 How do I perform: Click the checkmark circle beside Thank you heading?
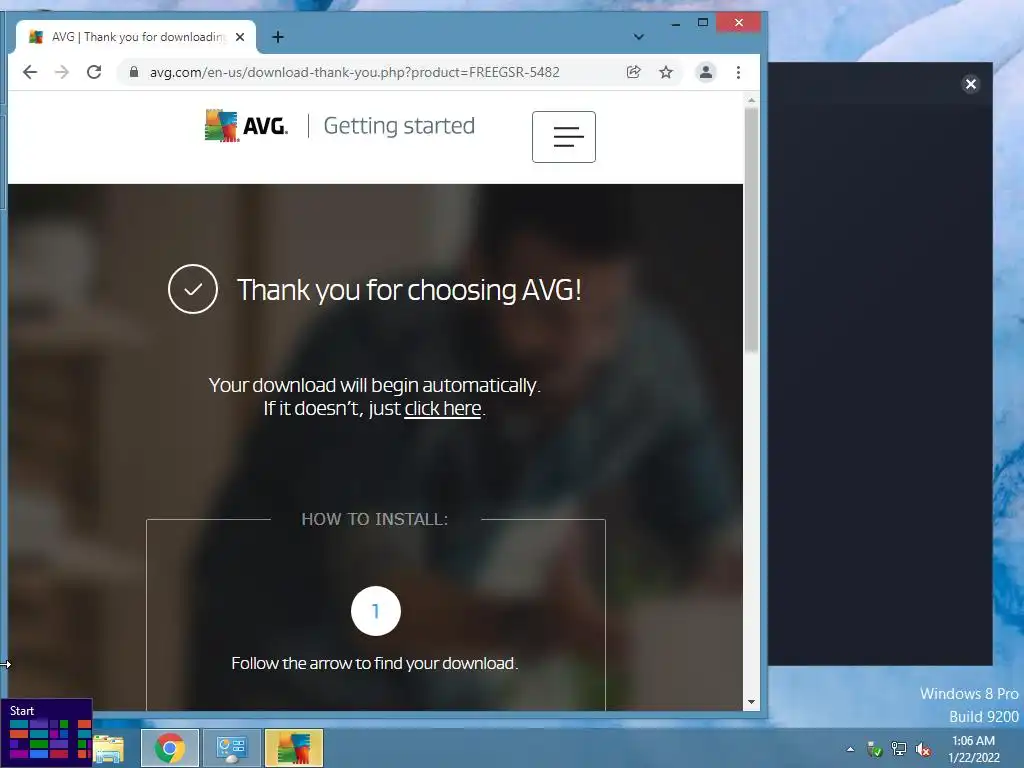tap(193, 289)
